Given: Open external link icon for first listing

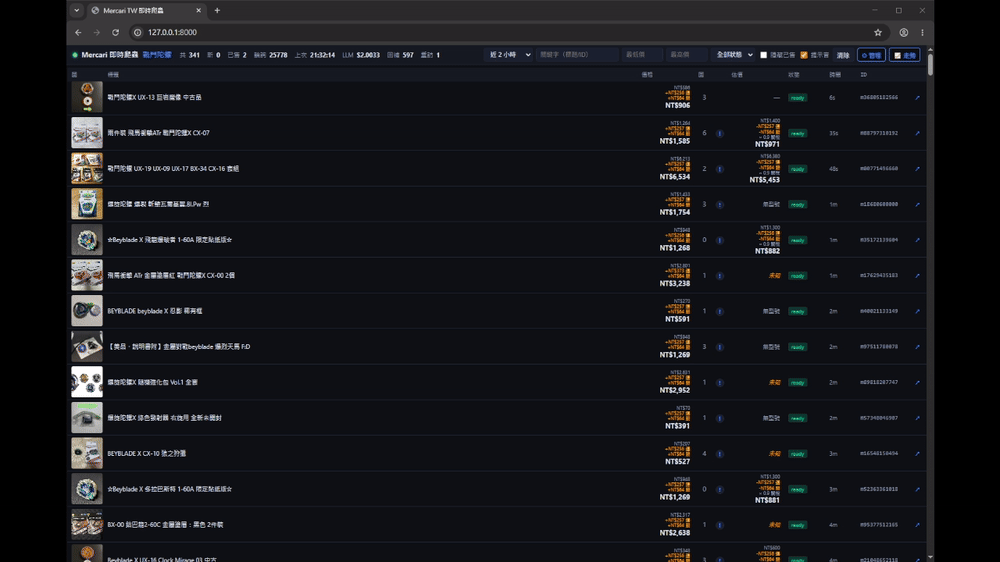Looking at the screenshot, I should click(917, 98).
